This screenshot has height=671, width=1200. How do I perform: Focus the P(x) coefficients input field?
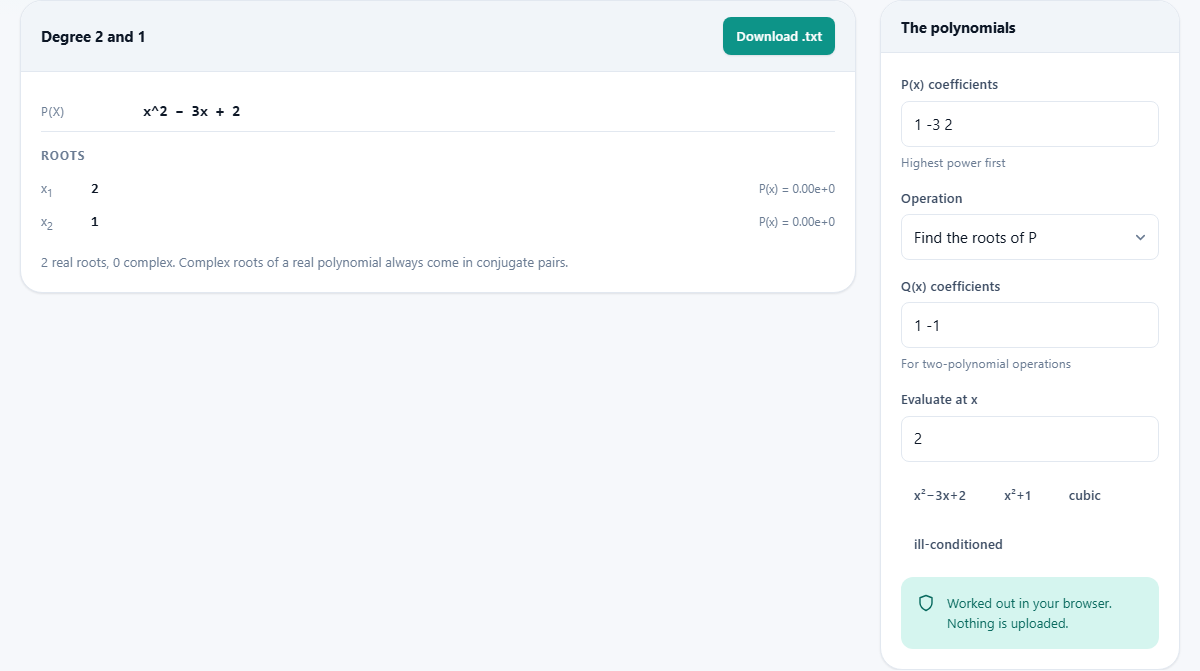tap(1029, 124)
